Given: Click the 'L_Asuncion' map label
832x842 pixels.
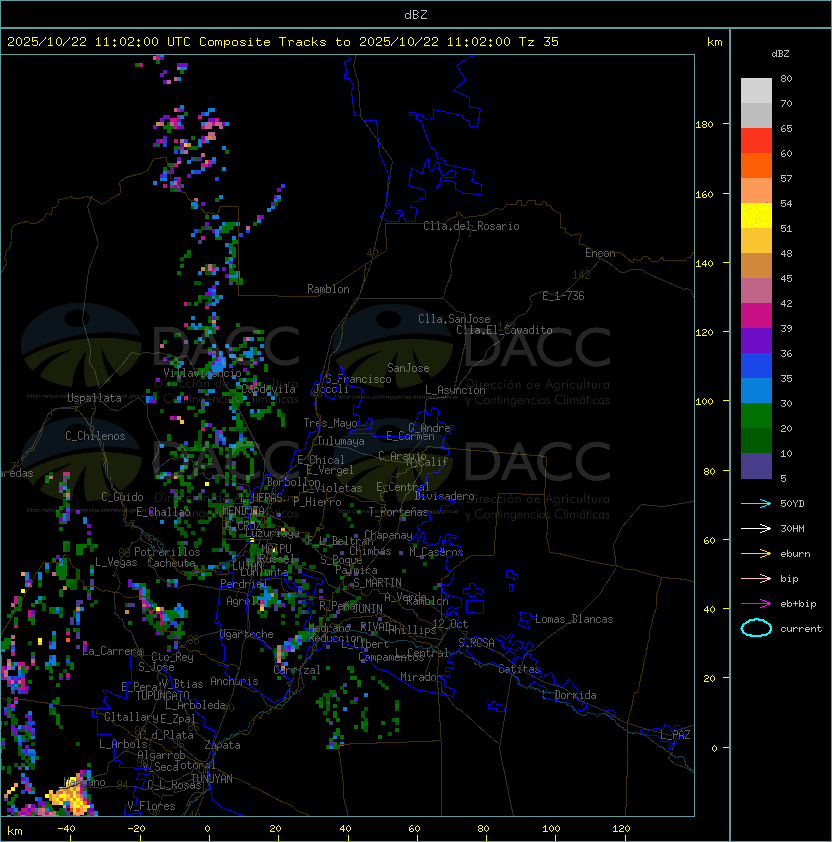Looking at the screenshot, I should click(455, 390).
